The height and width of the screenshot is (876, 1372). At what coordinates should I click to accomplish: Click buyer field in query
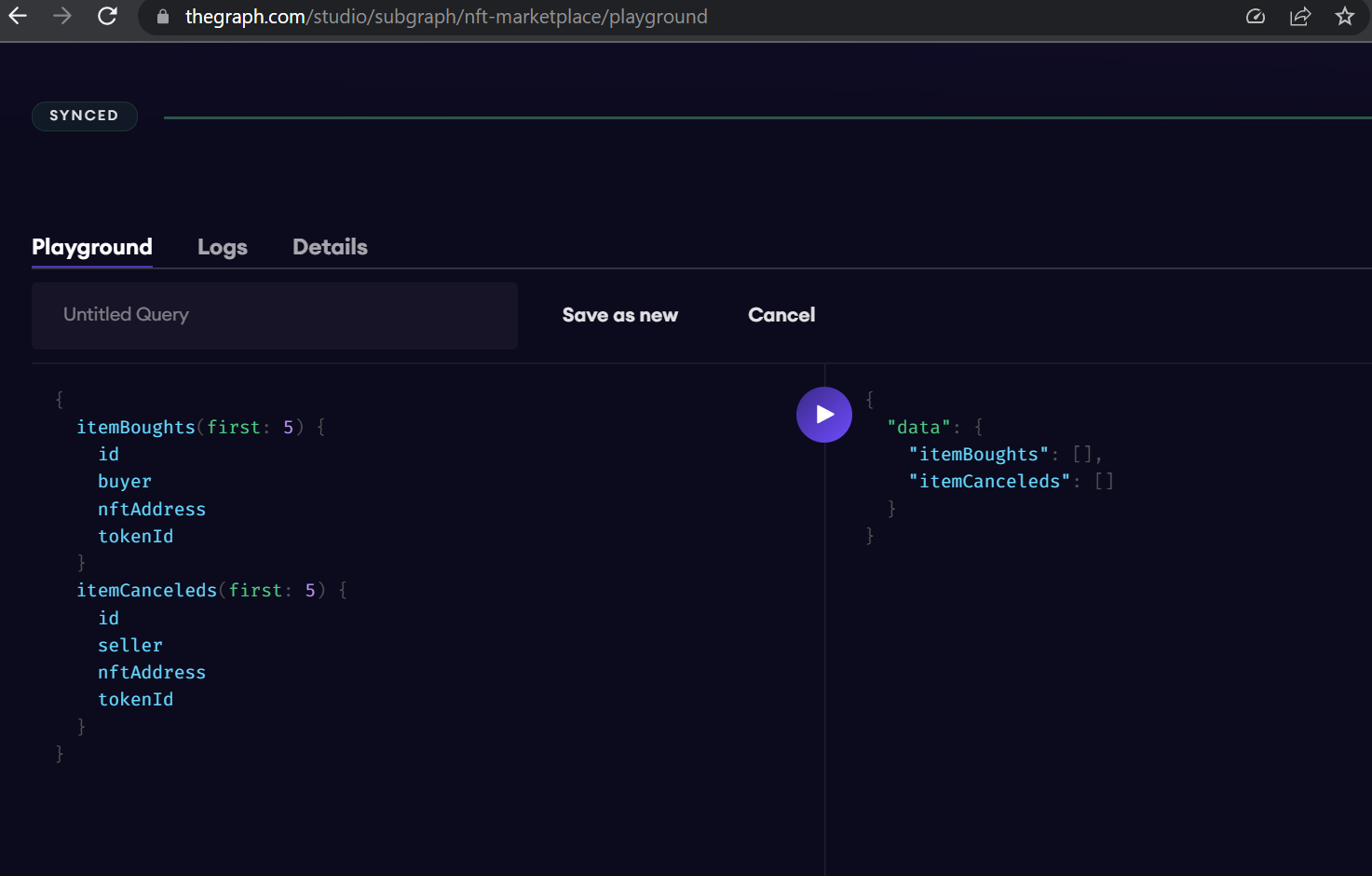[125, 482]
